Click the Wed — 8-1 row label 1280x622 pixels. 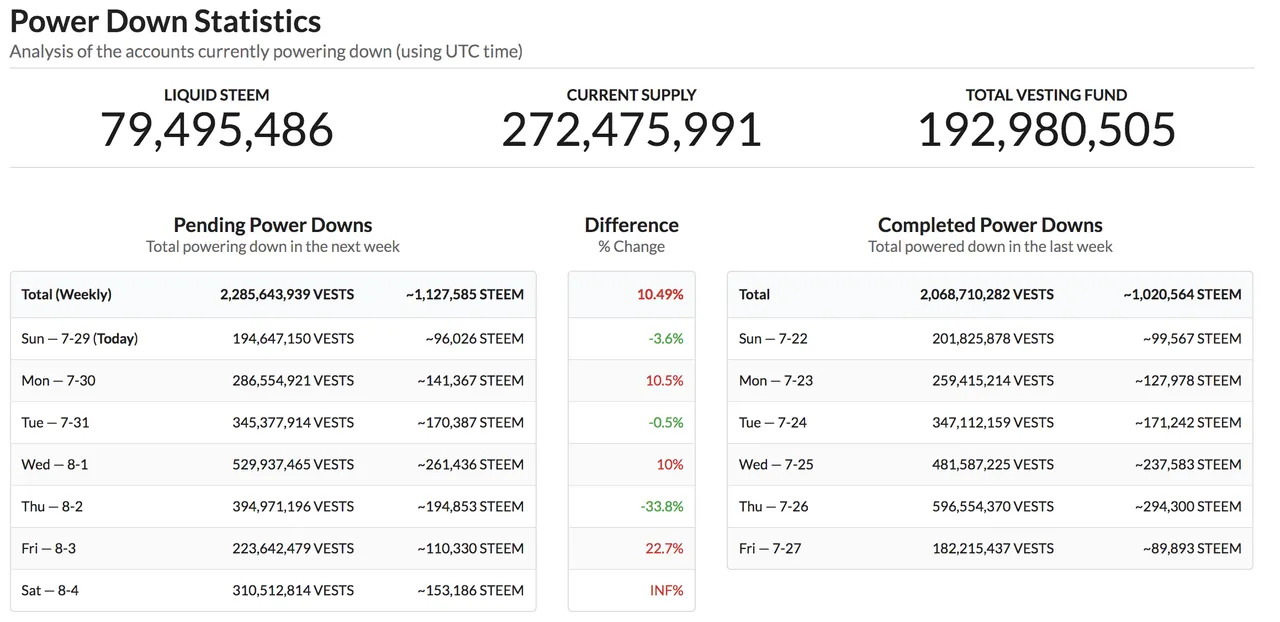click(x=55, y=464)
